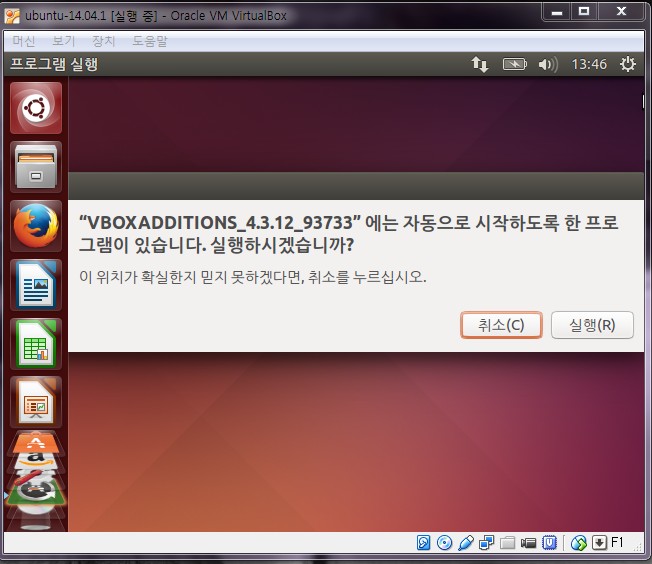Click the hard disk activity status icon

pyautogui.click(x=424, y=543)
